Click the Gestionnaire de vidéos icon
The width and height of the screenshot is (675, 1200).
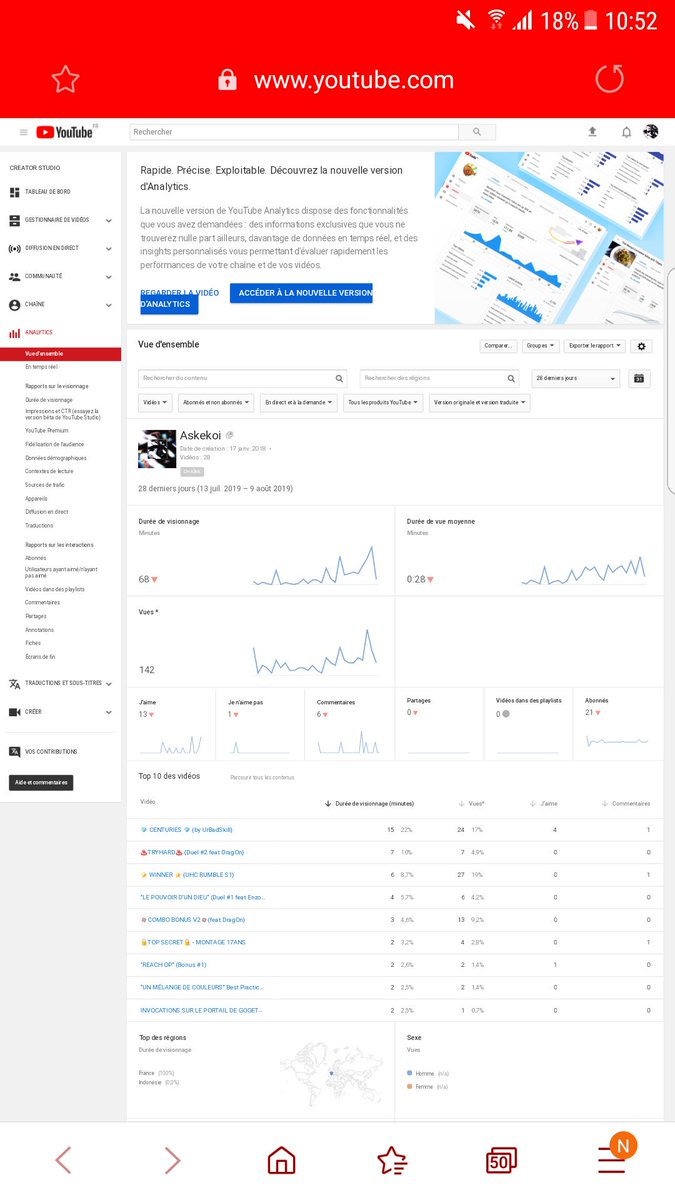click(x=15, y=220)
